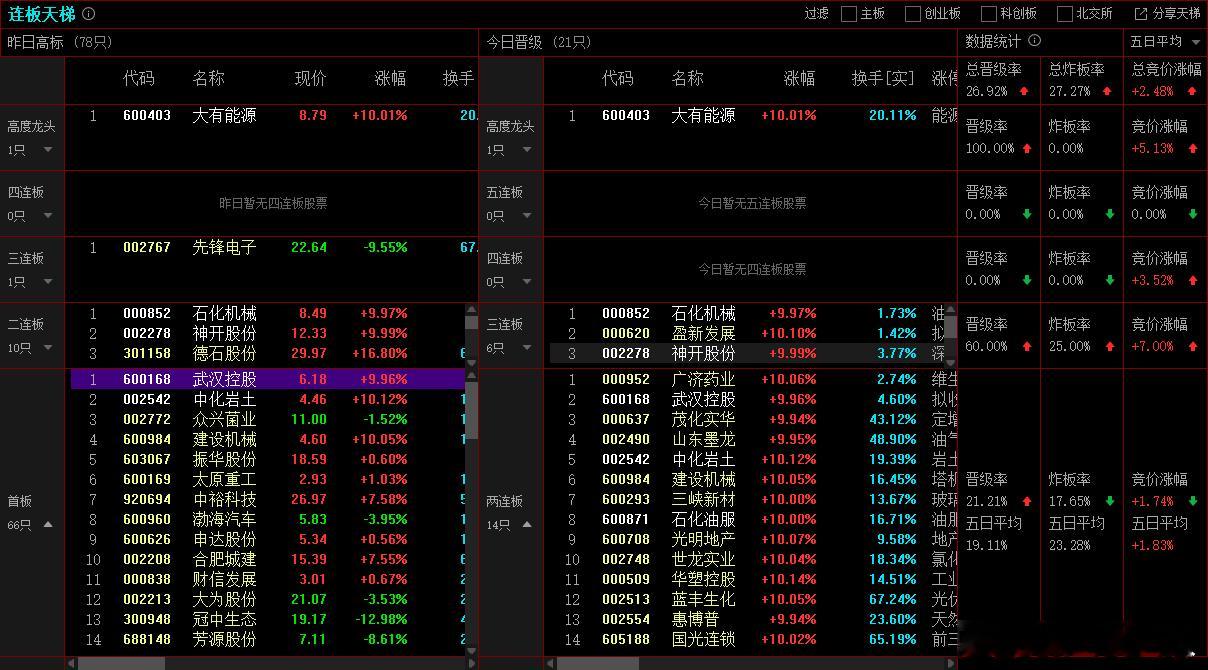Click the up arrow atop the right scrollbar

950,311
